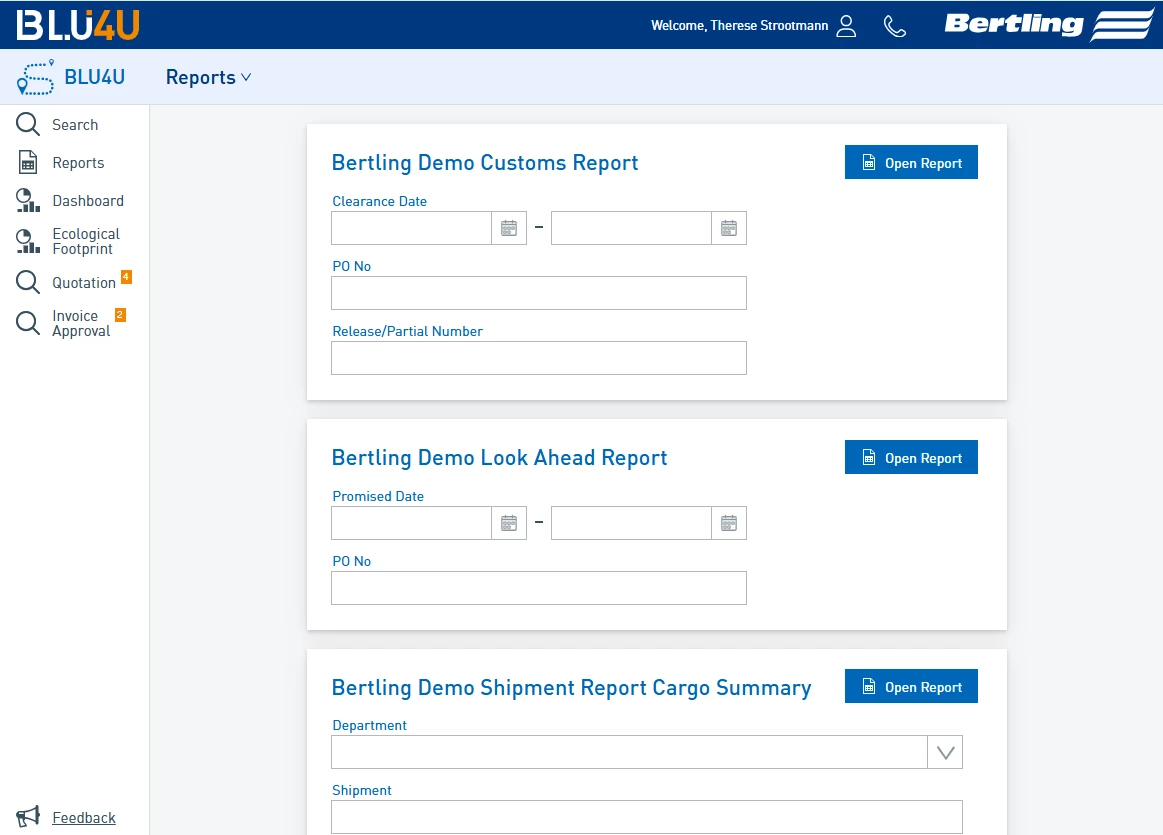
Task: Click the Shipment label
Action: [x=361, y=791]
